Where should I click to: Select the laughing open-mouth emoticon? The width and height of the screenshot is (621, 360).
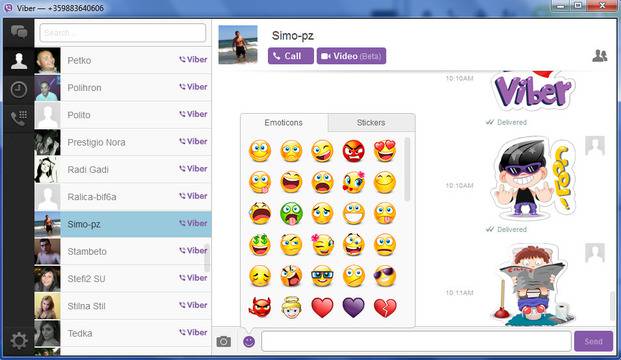pos(291,182)
